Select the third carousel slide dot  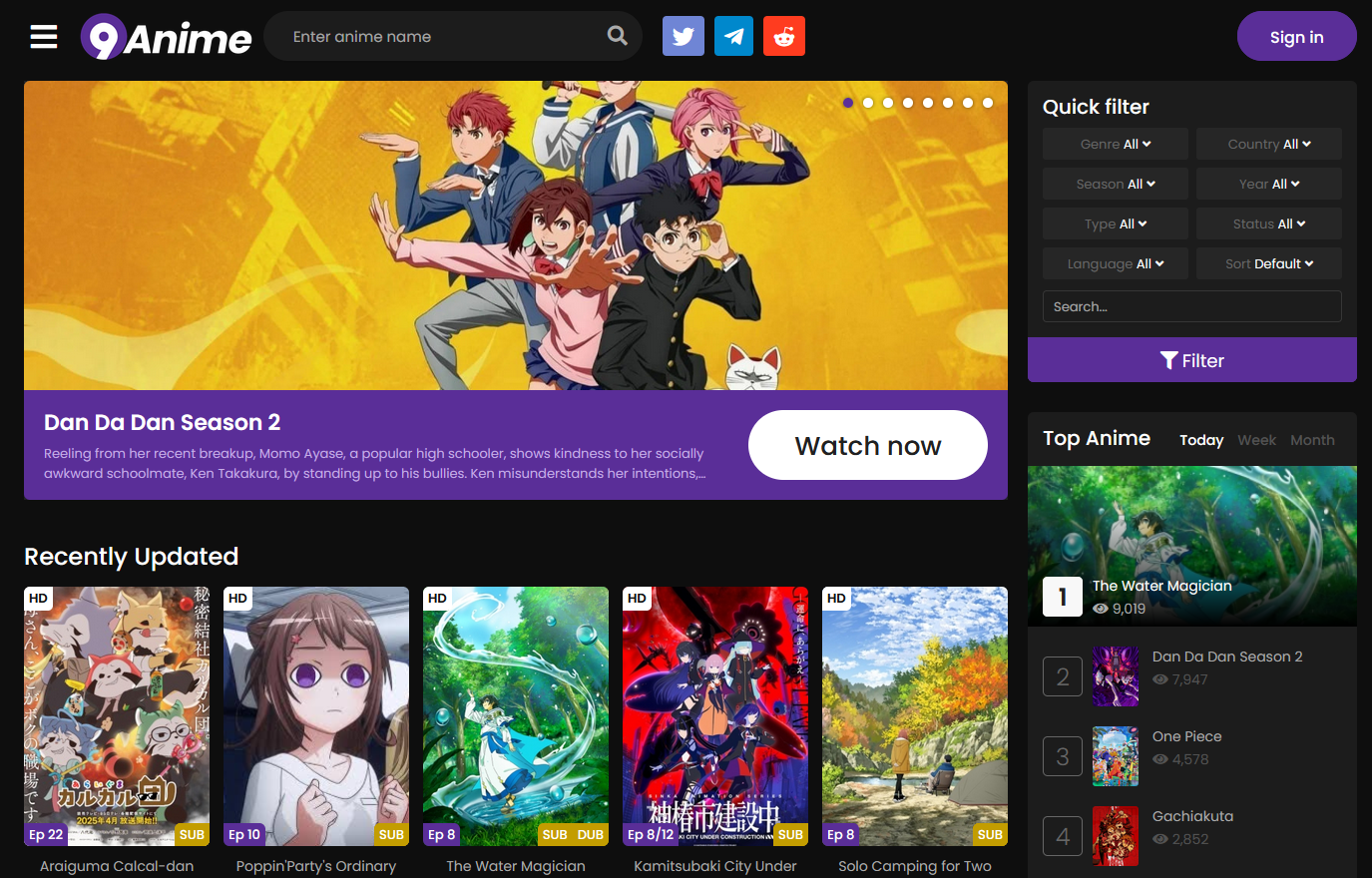click(888, 103)
